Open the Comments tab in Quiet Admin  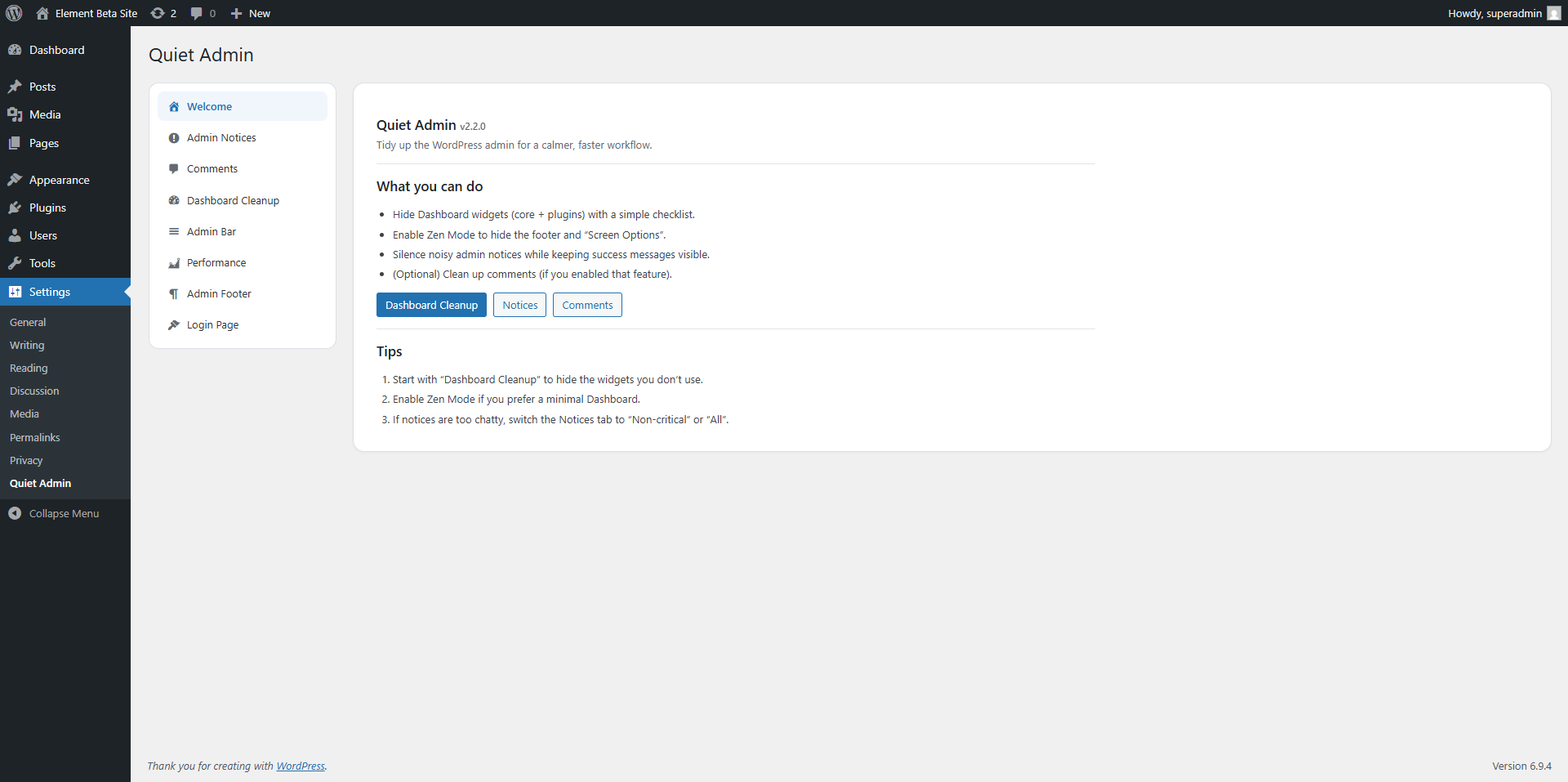pyautogui.click(x=243, y=168)
